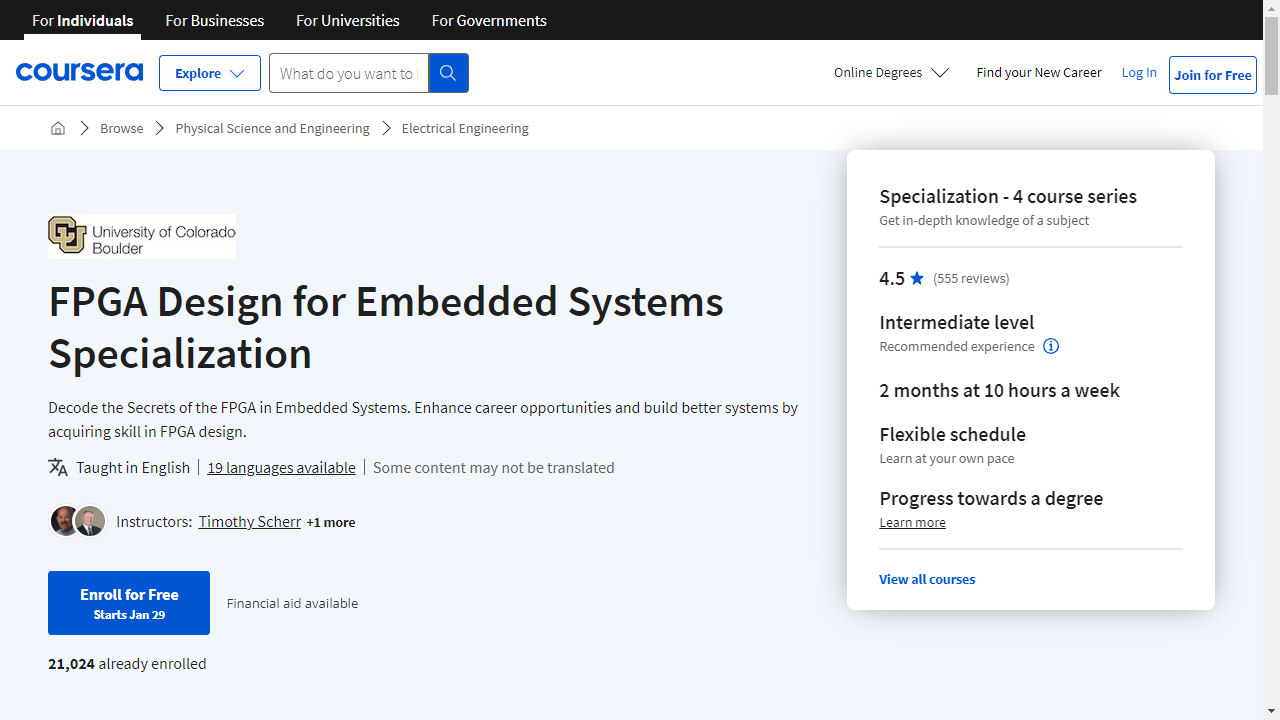
Task: Open Find your New Career
Action: point(1039,72)
